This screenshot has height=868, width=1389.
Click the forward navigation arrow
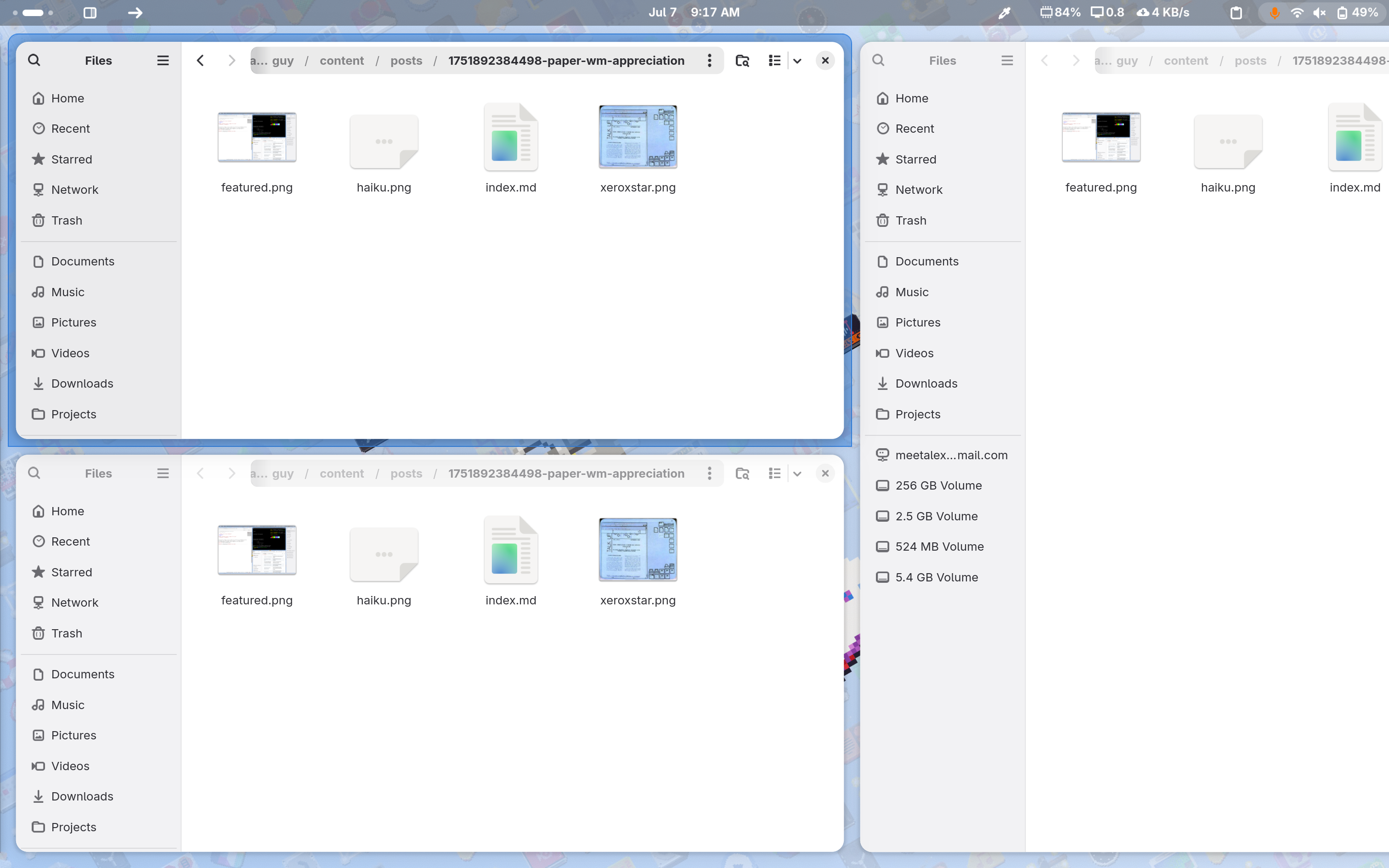232,60
